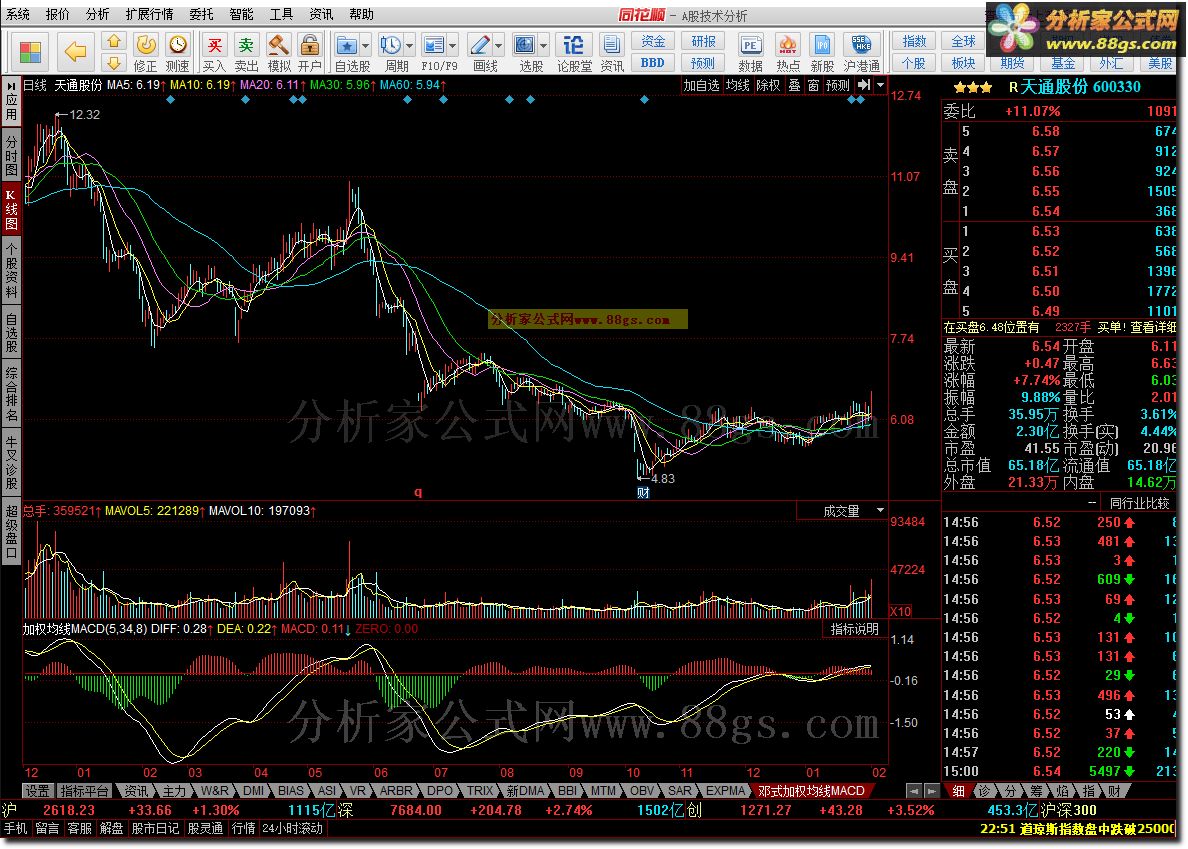The image size is (1188, 849).
Task: Click the tab scroll right arrow
Action: click(932, 791)
